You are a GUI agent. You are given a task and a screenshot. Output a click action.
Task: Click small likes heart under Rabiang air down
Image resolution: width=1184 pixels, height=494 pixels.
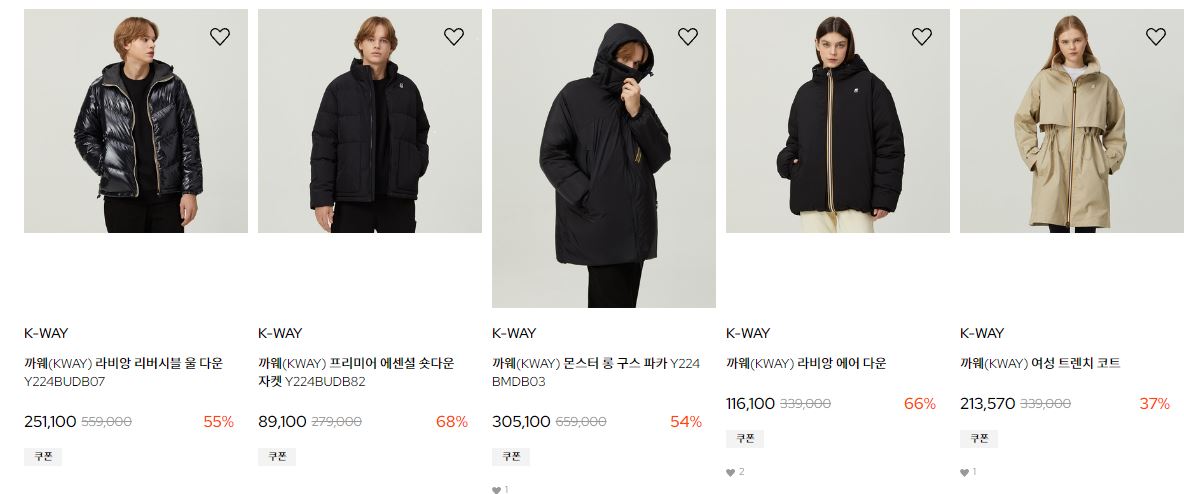(730, 472)
